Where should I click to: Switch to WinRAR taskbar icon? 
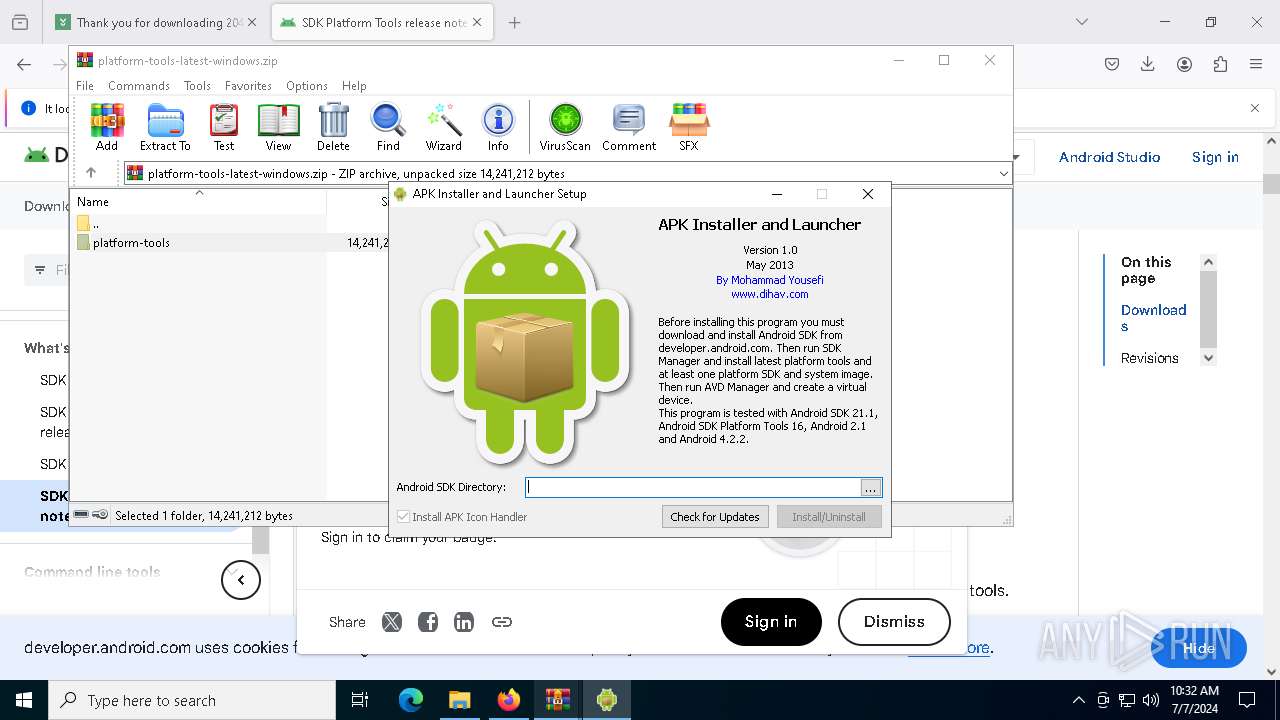(558, 700)
